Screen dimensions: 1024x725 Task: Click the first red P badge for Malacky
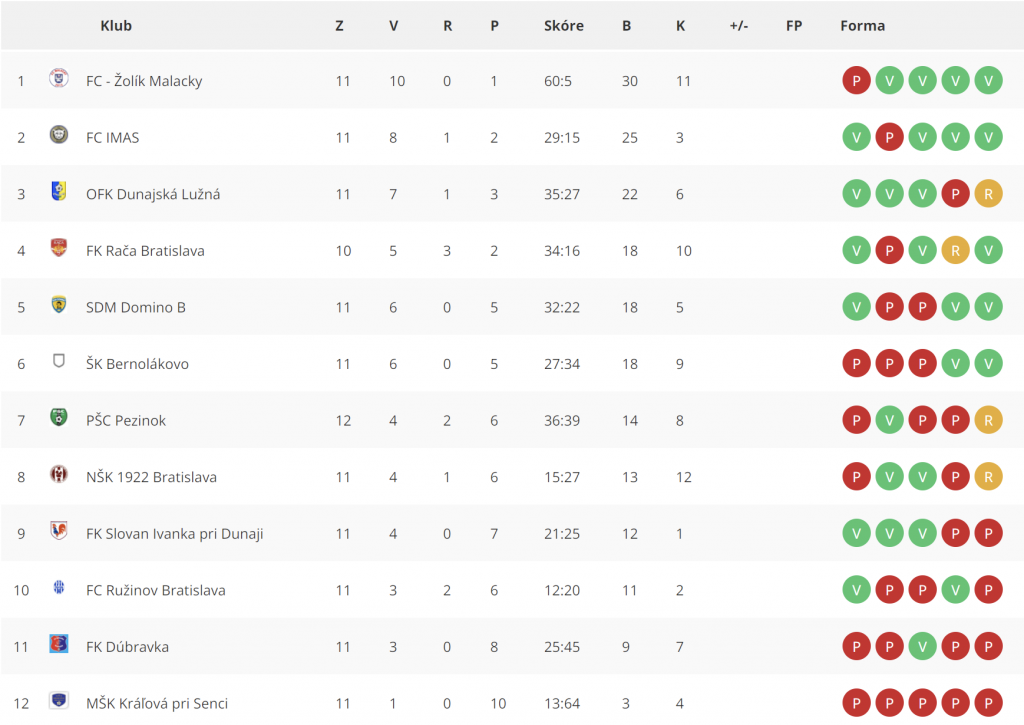(x=856, y=81)
